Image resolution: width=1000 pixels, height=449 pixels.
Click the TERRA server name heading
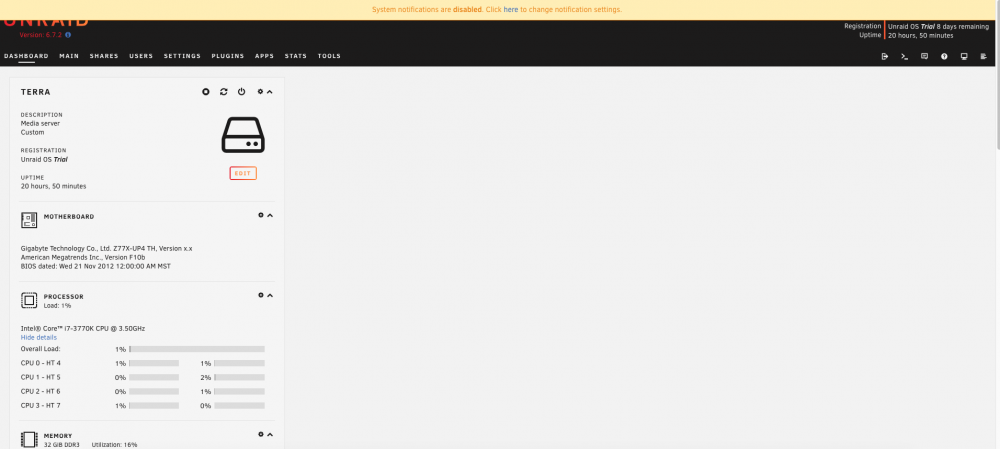pos(36,92)
